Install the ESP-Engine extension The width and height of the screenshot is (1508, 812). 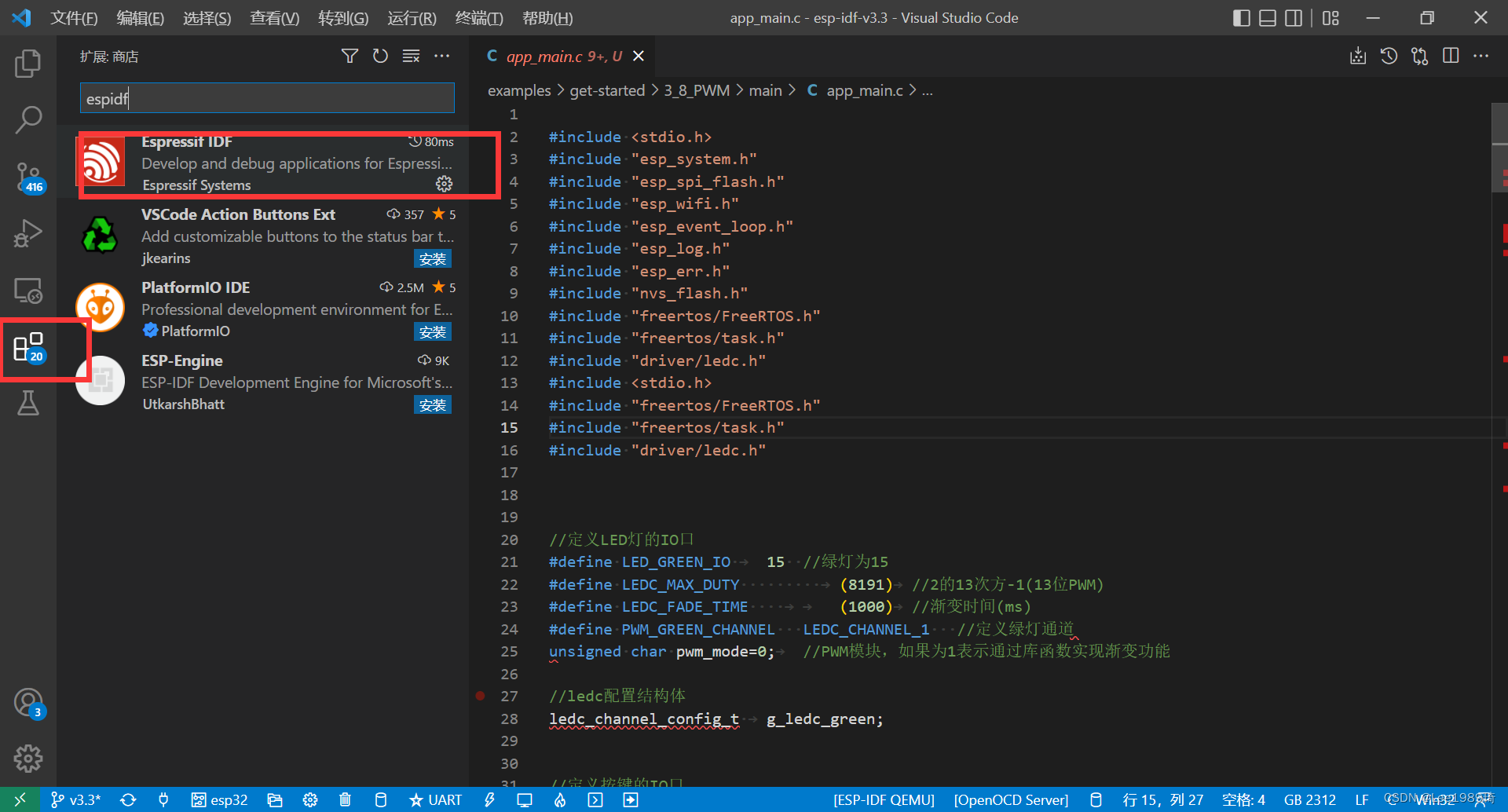point(433,404)
